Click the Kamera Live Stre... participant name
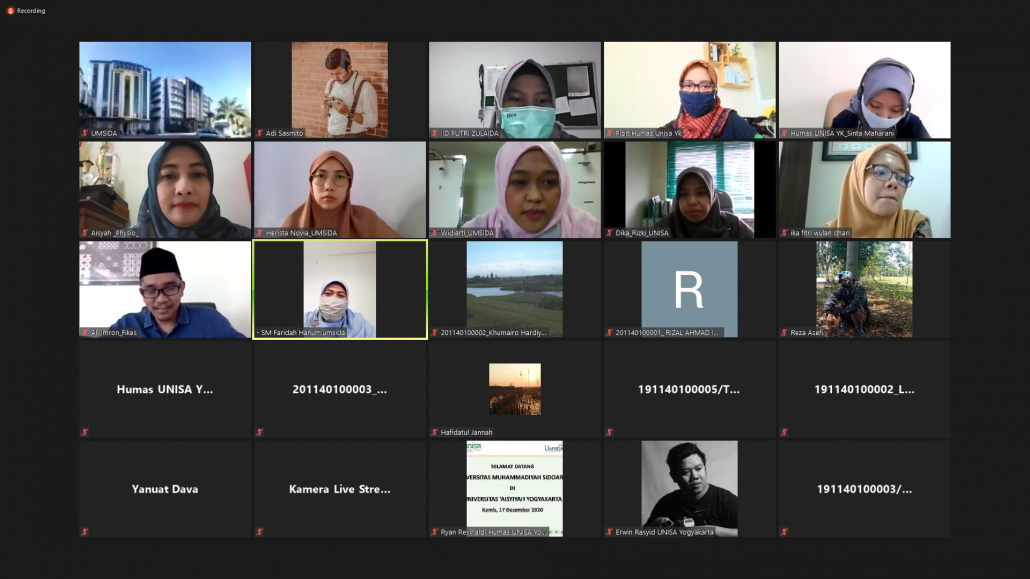 pyautogui.click(x=340, y=490)
